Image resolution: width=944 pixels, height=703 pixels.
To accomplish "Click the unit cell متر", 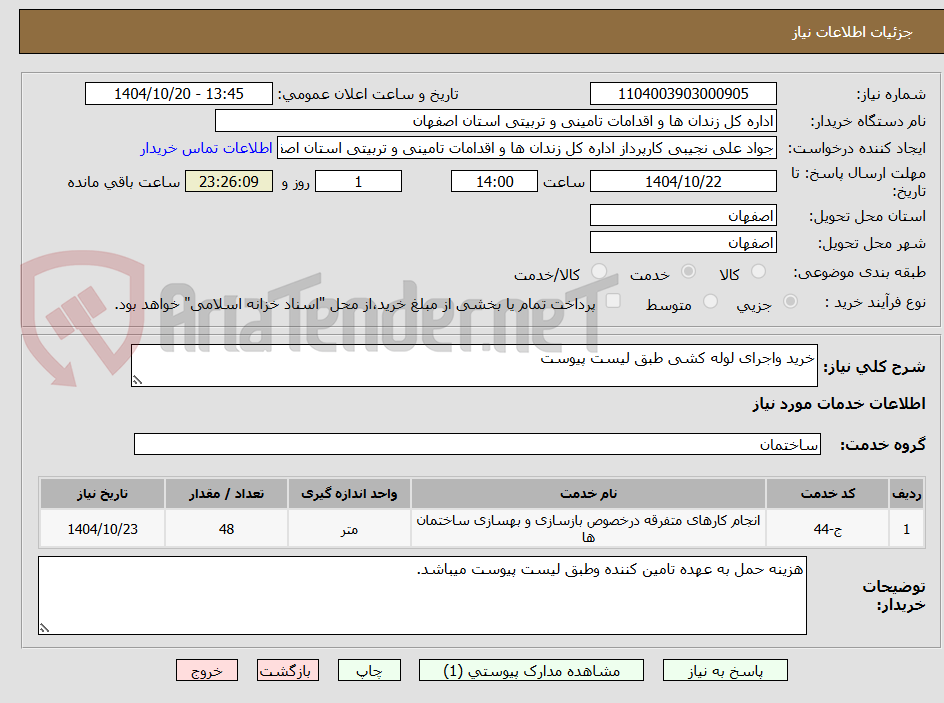I will (349, 528).
